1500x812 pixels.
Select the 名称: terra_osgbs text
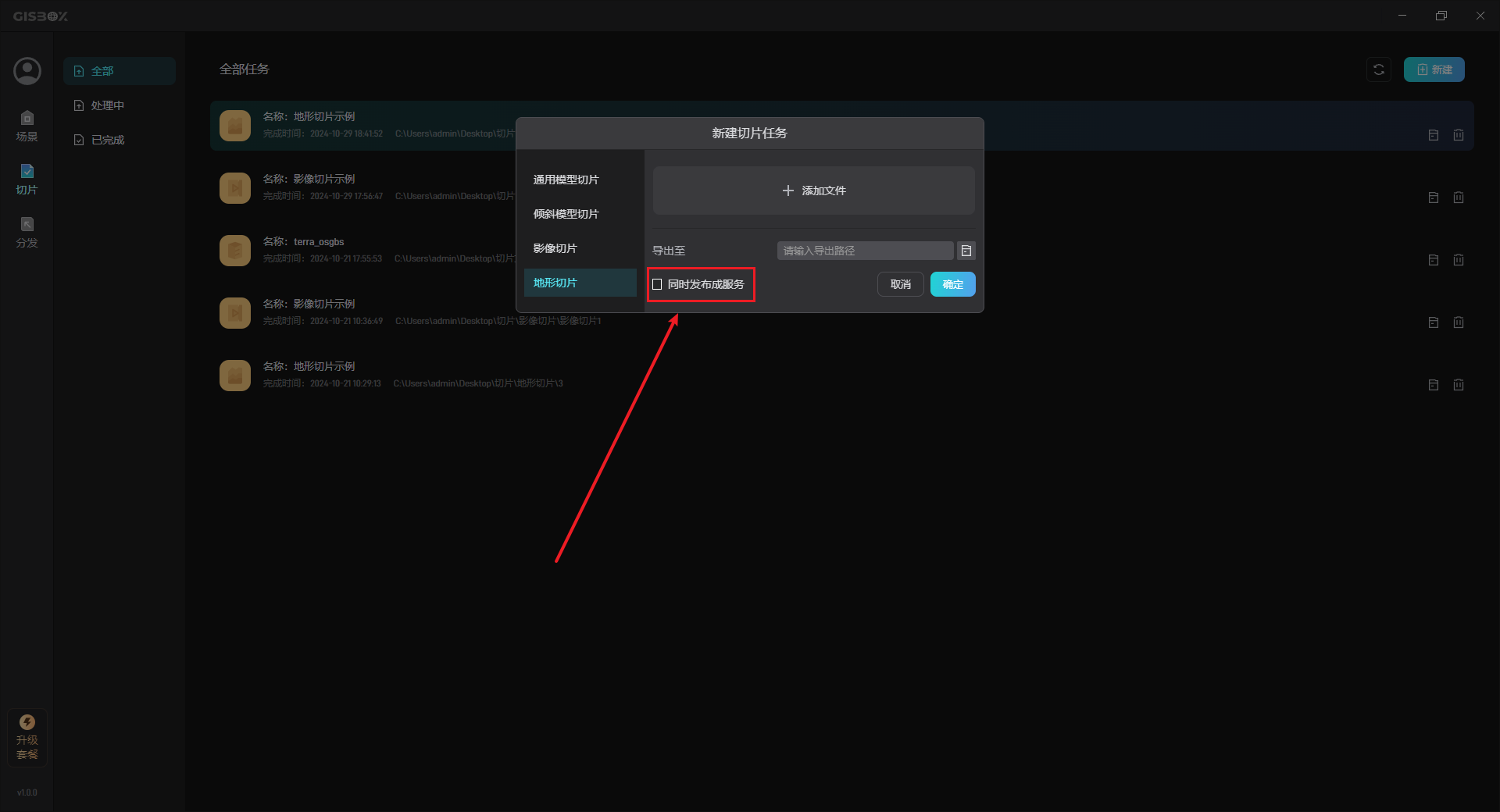[303, 241]
